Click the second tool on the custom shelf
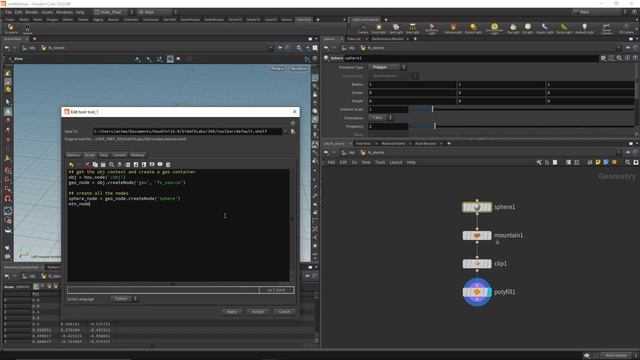 27,29
